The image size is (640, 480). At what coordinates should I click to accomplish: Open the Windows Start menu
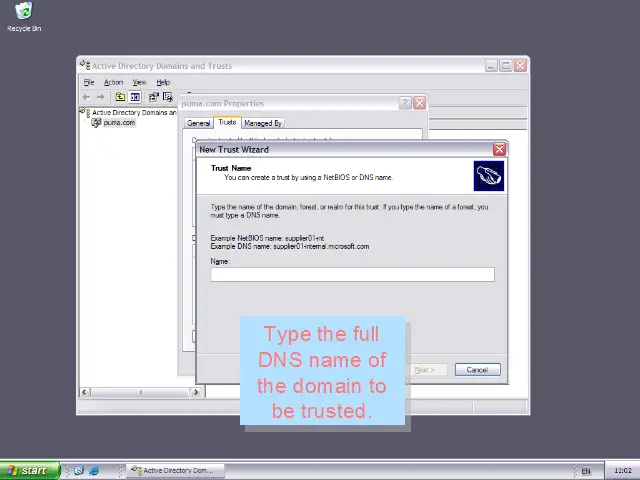point(29,471)
